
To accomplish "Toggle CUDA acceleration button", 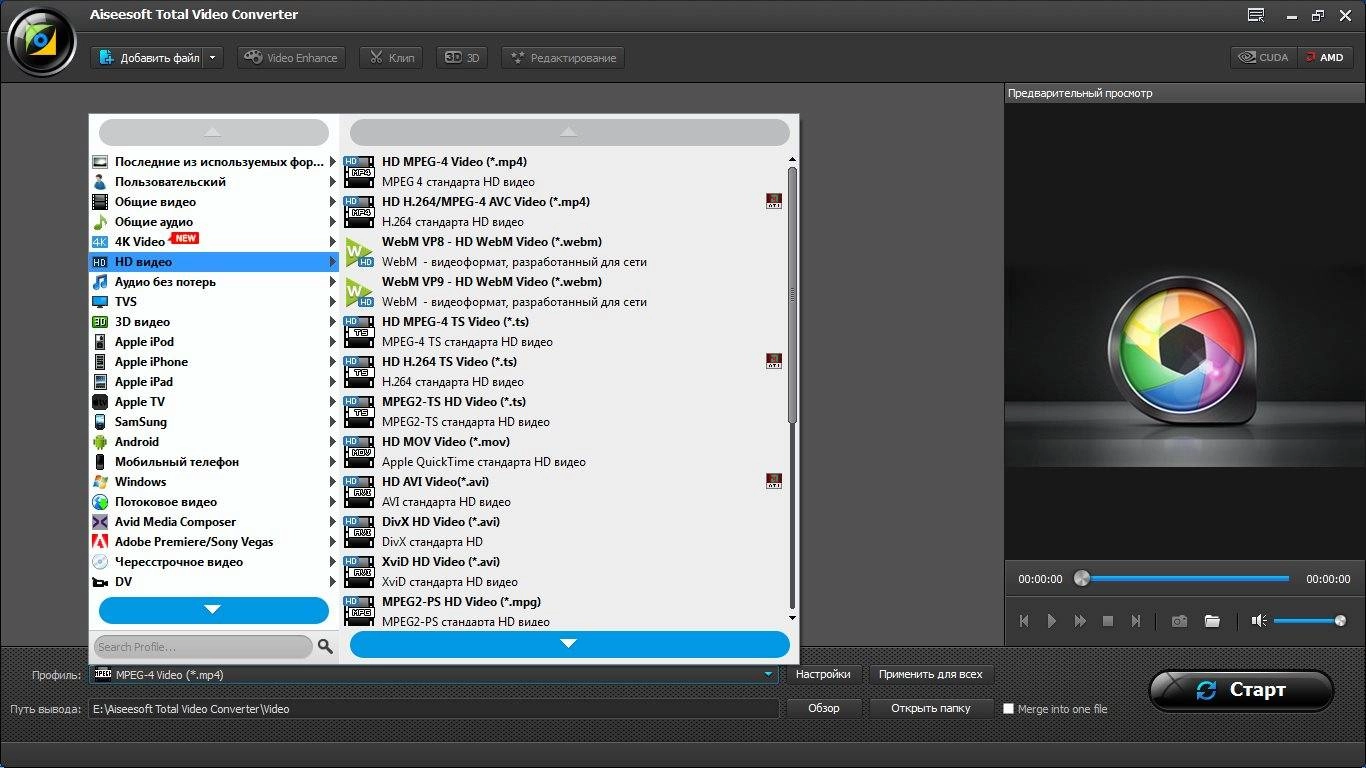I will tap(1264, 58).
